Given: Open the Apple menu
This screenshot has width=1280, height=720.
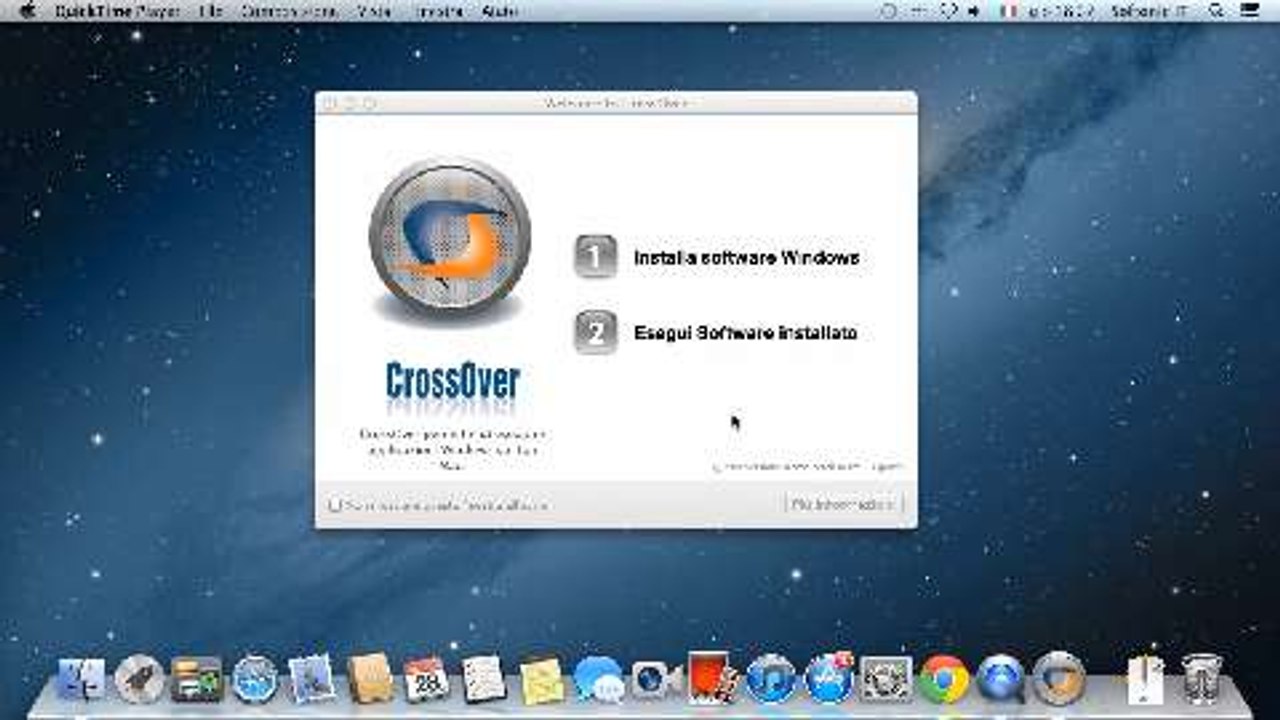Looking at the screenshot, I should (x=27, y=11).
